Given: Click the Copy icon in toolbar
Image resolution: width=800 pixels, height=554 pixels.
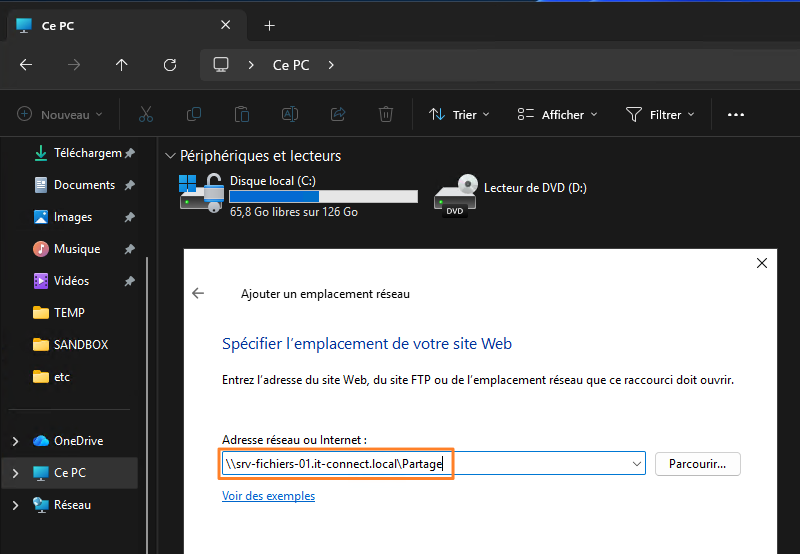Looking at the screenshot, I should coord(194,115).
